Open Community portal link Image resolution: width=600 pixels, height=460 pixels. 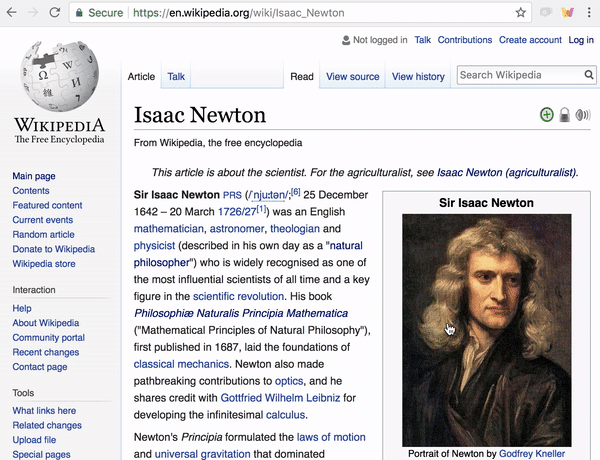click(49, 338)
